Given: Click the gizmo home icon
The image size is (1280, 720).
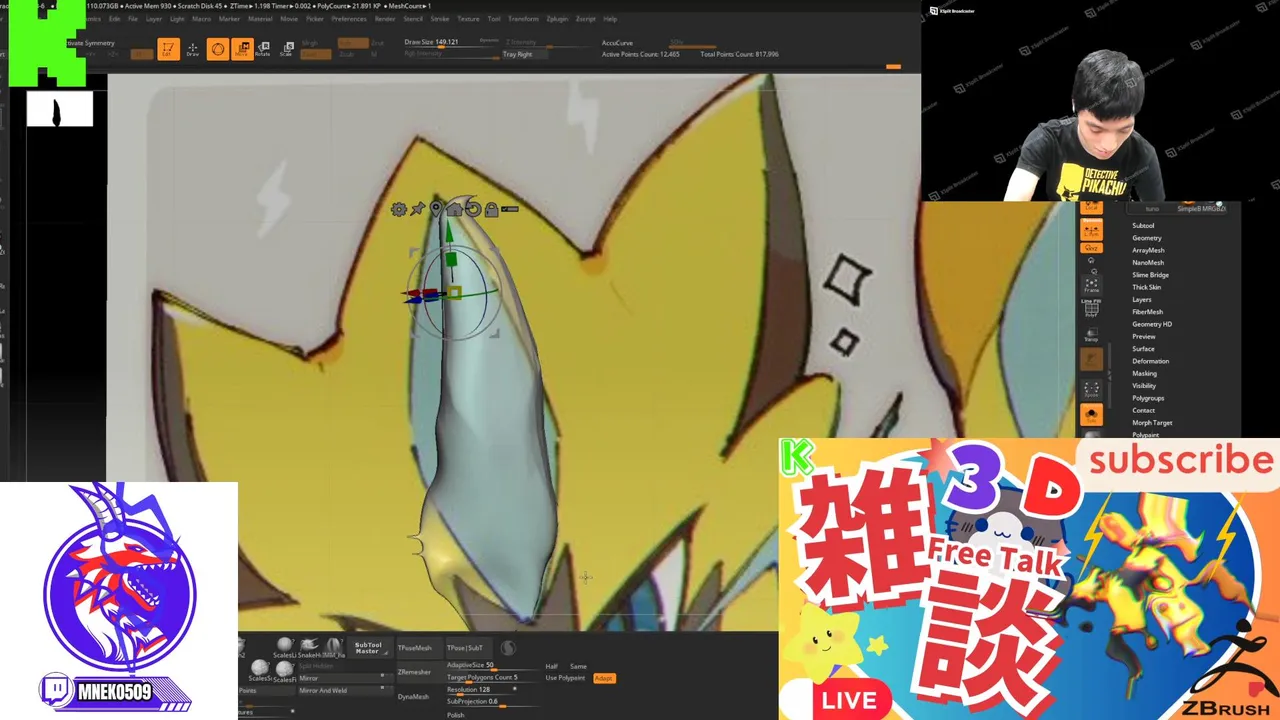Looking at the screenshot, I should click(454, 209).
